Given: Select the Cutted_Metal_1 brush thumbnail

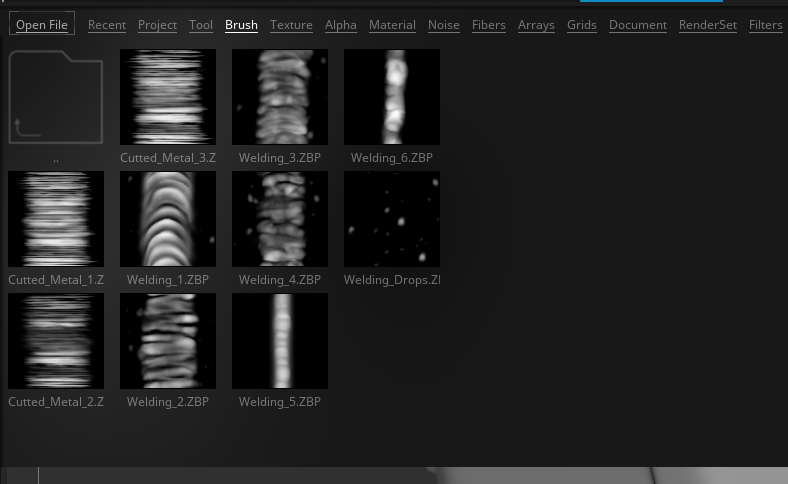Looking at the screenshot, I should click(x=56, y=219).
